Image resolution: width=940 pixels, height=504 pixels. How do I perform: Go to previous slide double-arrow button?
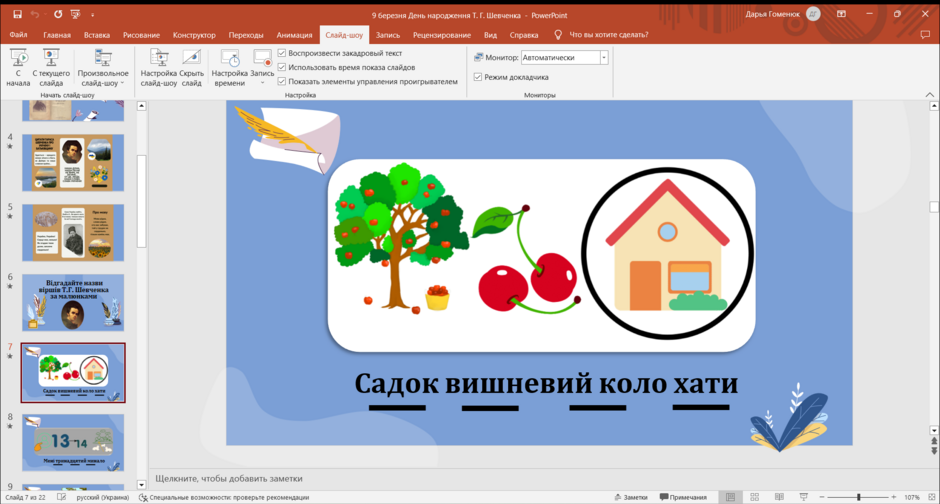pos(934,441)
